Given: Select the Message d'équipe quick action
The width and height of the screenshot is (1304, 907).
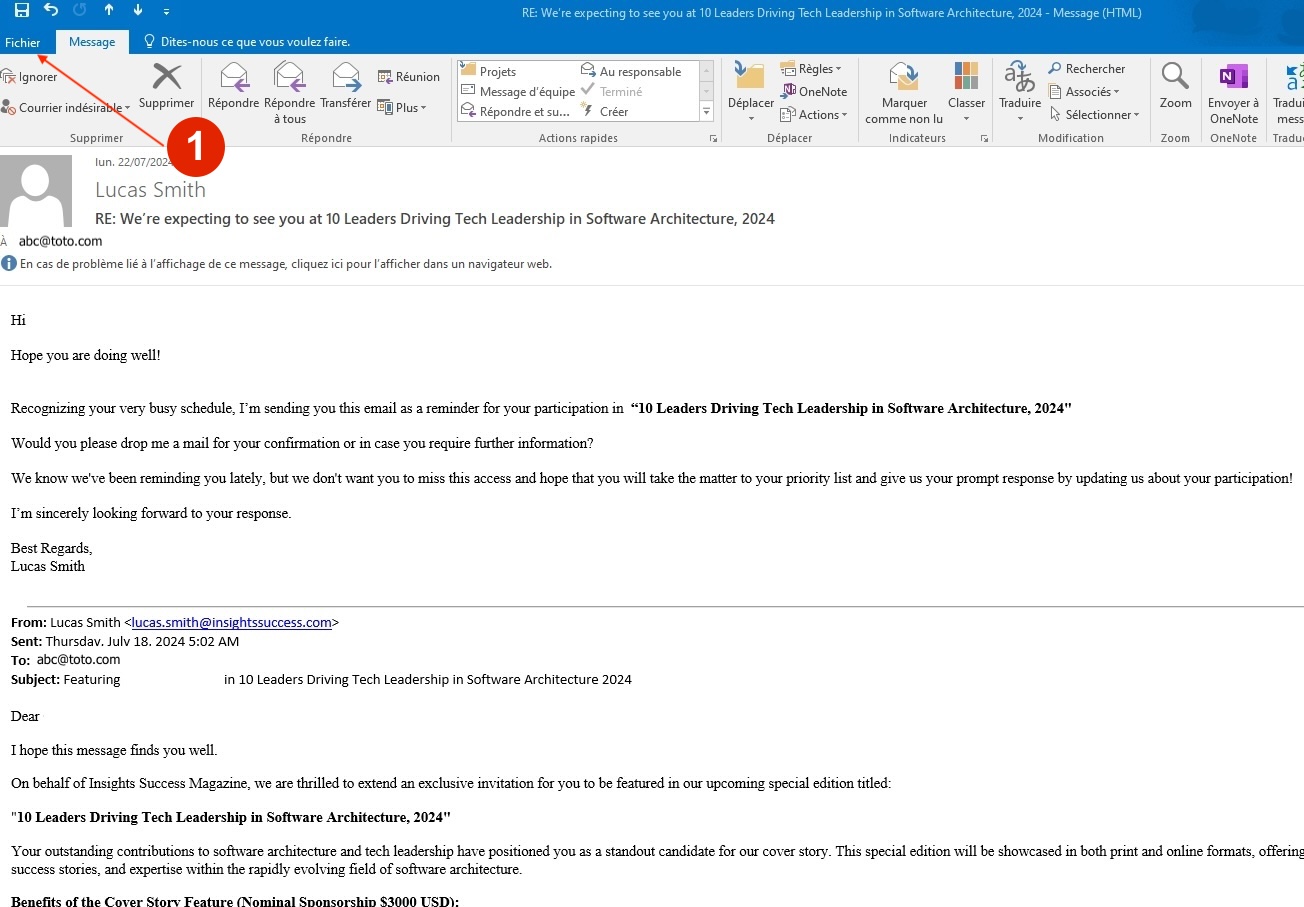Looking at the screenshot, I should pyautogui.click(x=518, y=91).
